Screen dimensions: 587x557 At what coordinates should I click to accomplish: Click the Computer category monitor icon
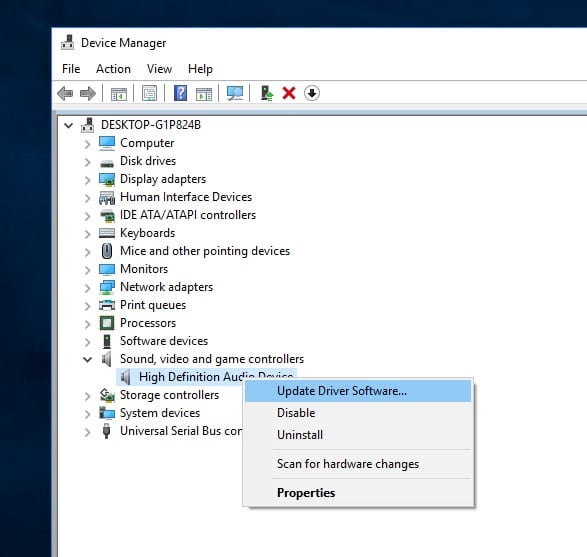pyautogui.click(x=107, y=143)
